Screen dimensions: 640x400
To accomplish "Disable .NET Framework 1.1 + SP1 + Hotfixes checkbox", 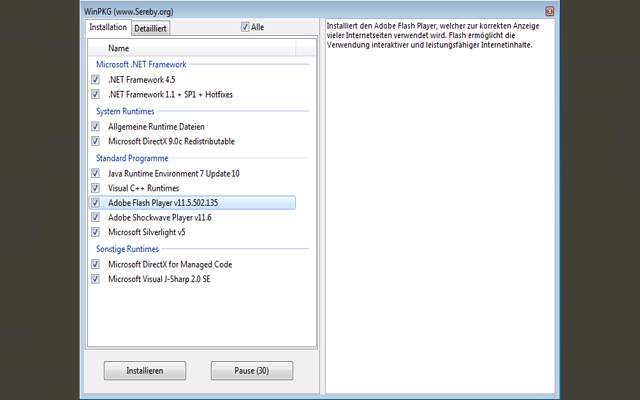I will point(96,94).
